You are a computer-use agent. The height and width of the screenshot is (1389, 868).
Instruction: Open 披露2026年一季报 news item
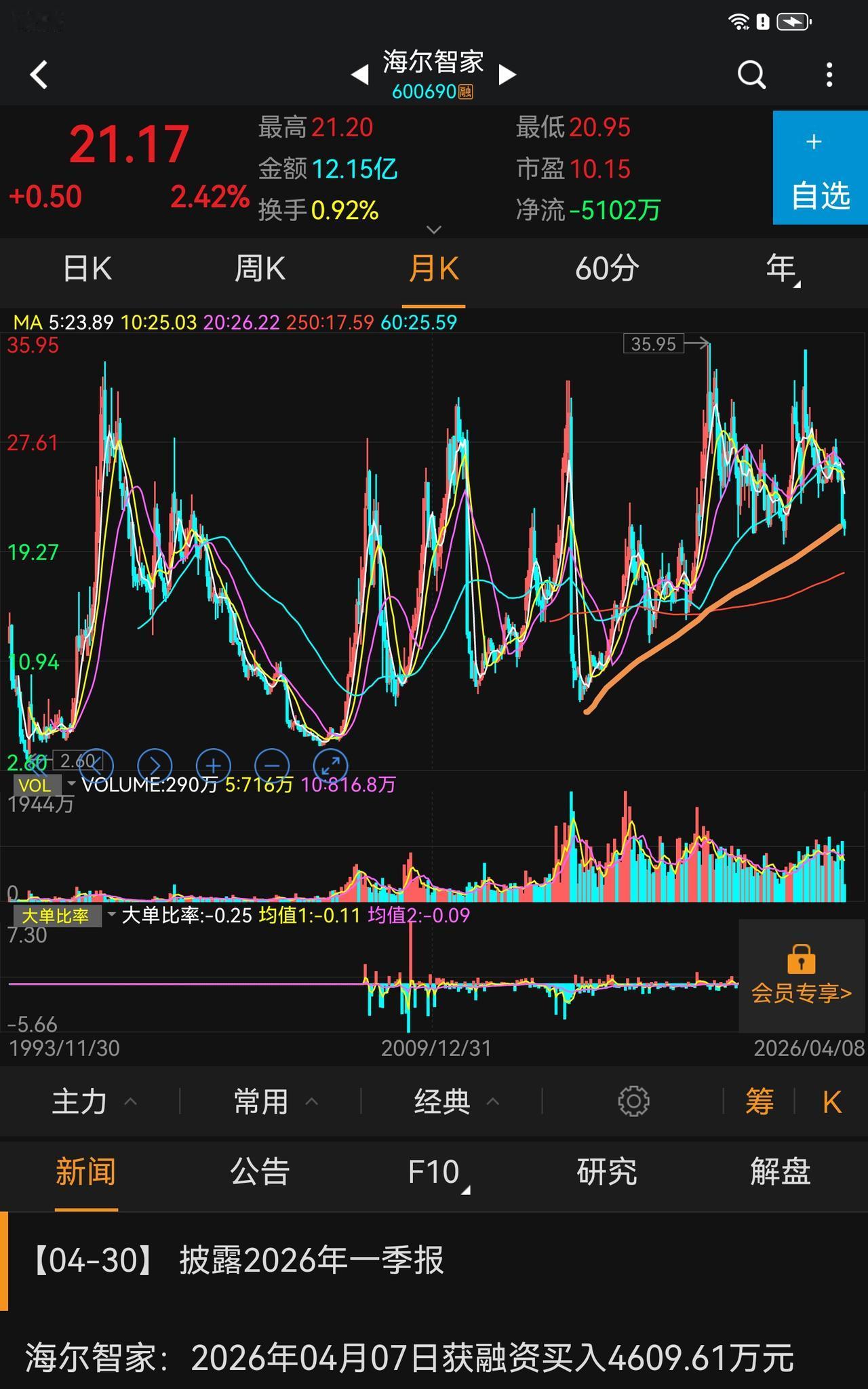(434, 1261)
